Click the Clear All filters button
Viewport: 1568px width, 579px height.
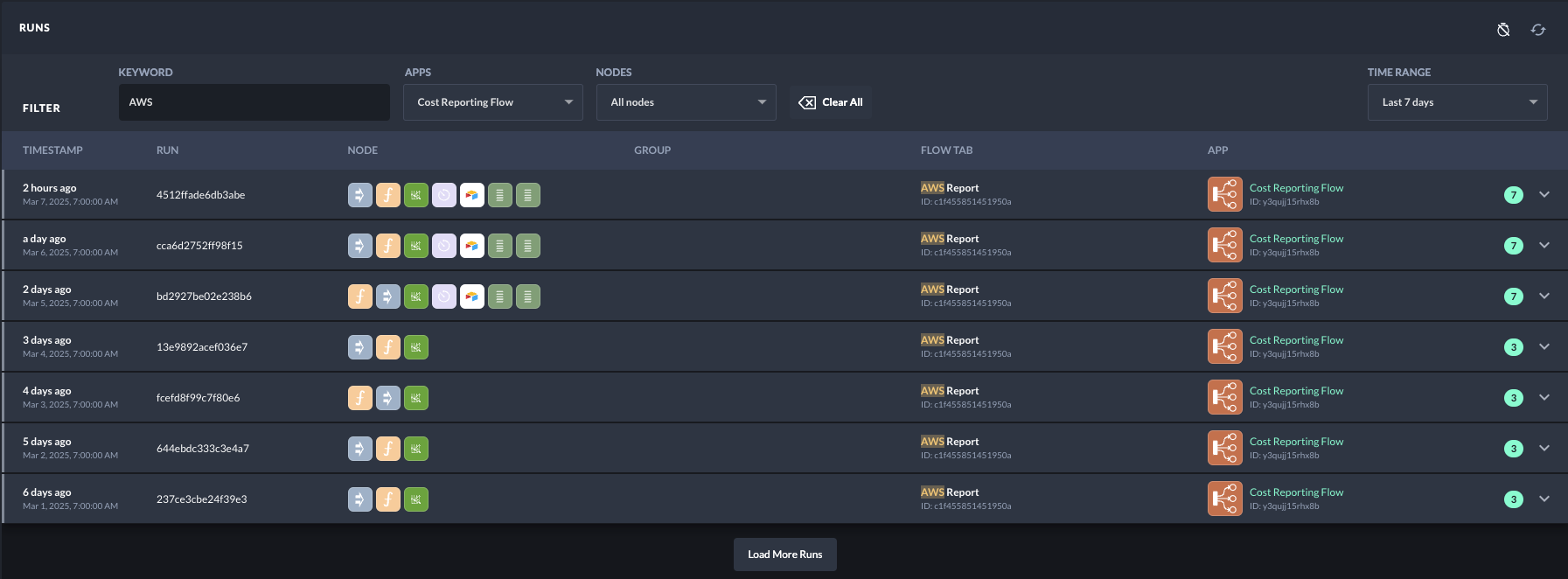point(831,102)
